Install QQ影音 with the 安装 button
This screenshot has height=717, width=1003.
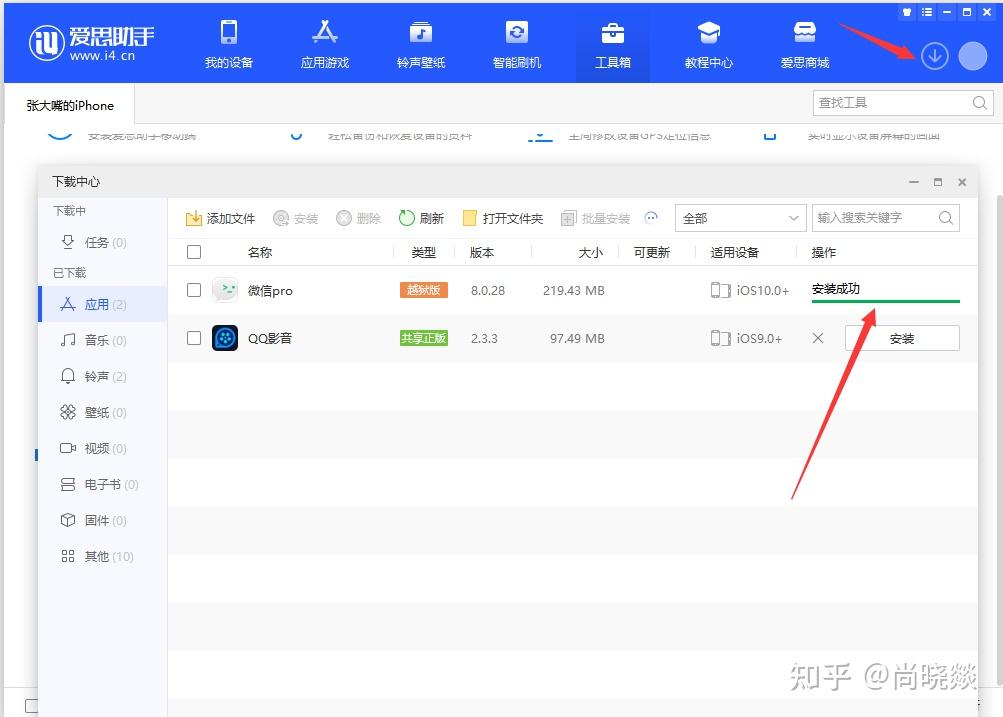click(x=902, y=338)
